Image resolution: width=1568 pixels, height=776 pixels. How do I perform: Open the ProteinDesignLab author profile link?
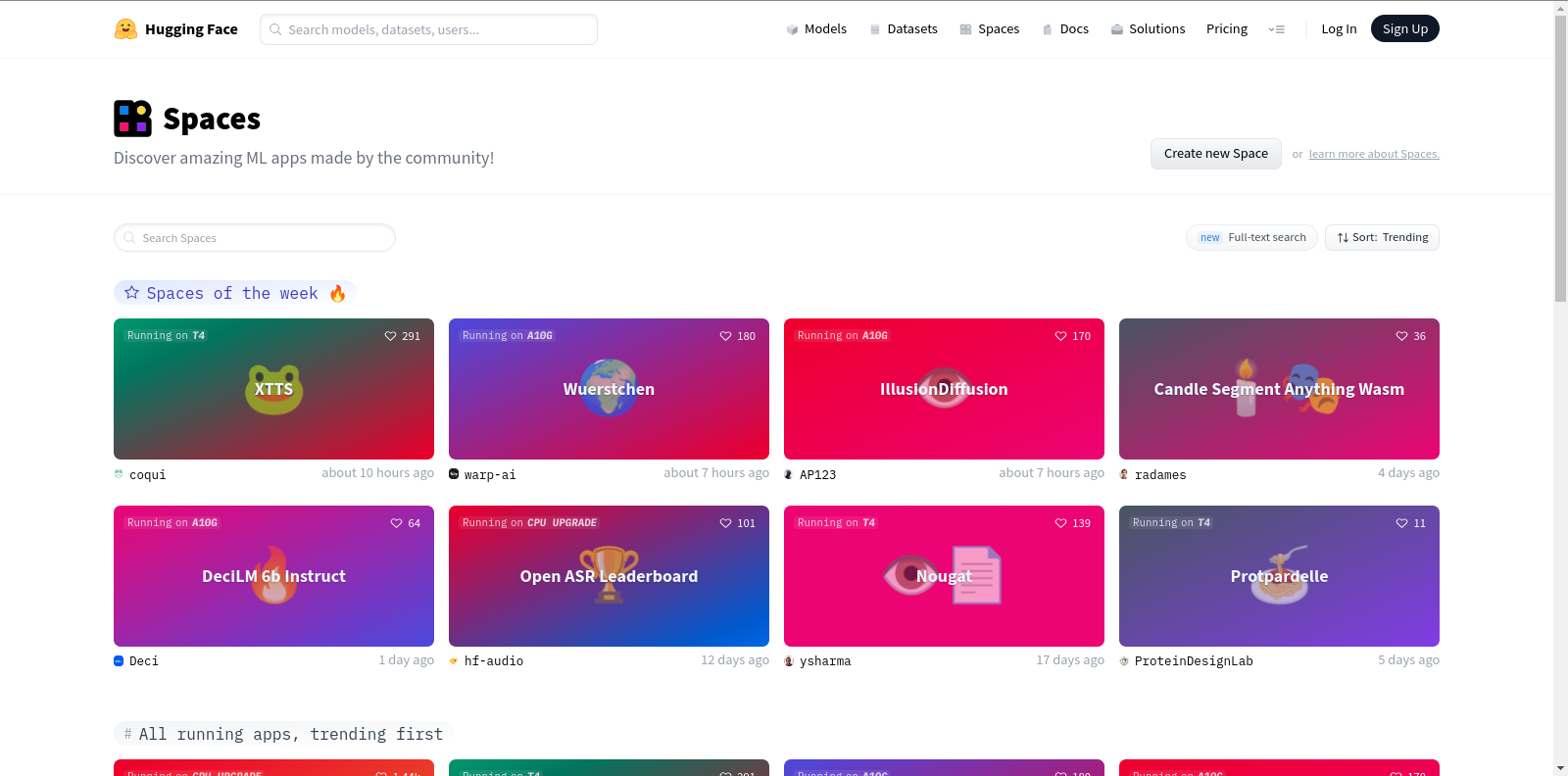(1194, 661)
